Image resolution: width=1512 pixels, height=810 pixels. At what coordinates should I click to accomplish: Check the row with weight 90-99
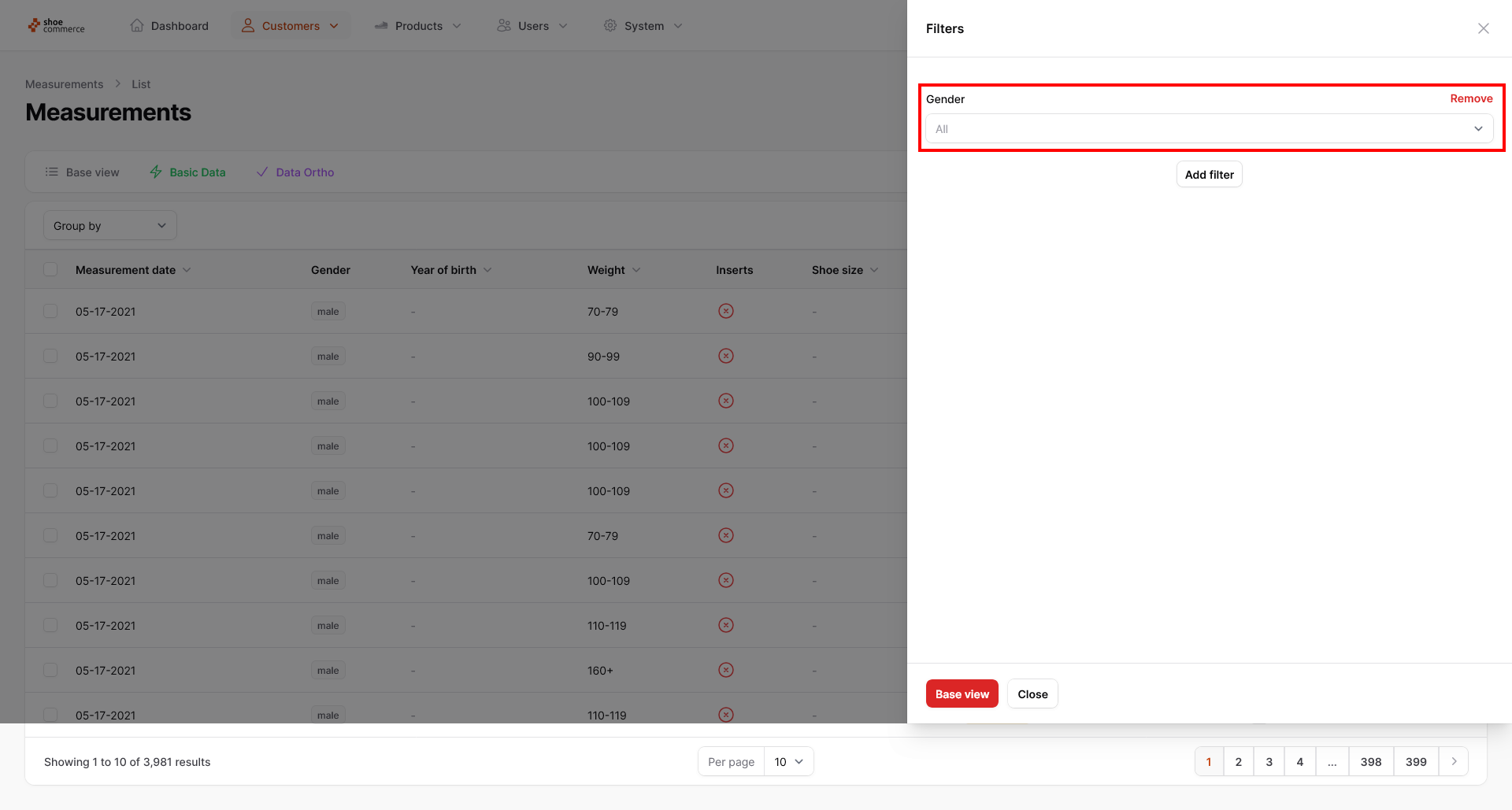pyautogui.click(x=50, y=357)
